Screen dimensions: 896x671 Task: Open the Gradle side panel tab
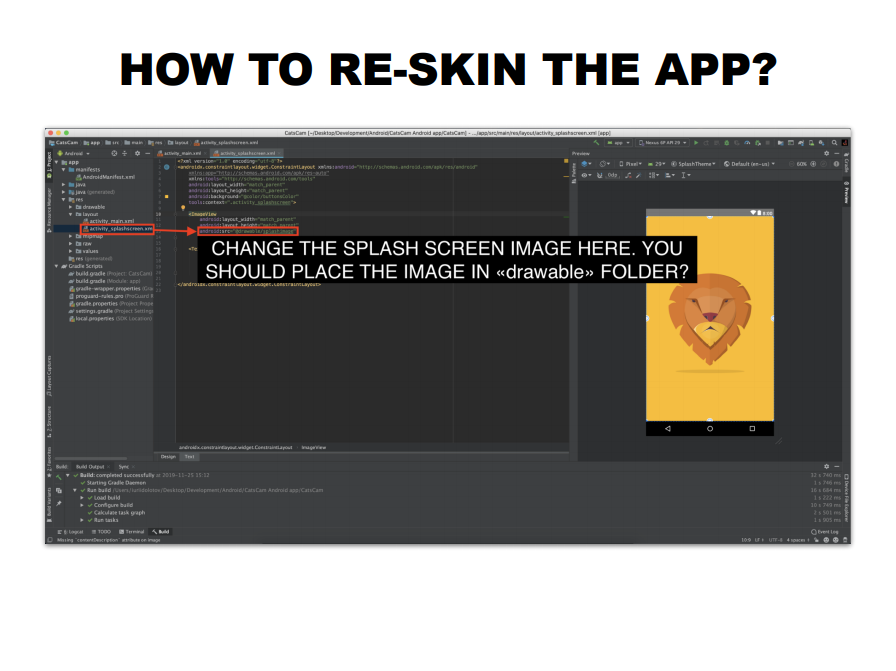846,164
